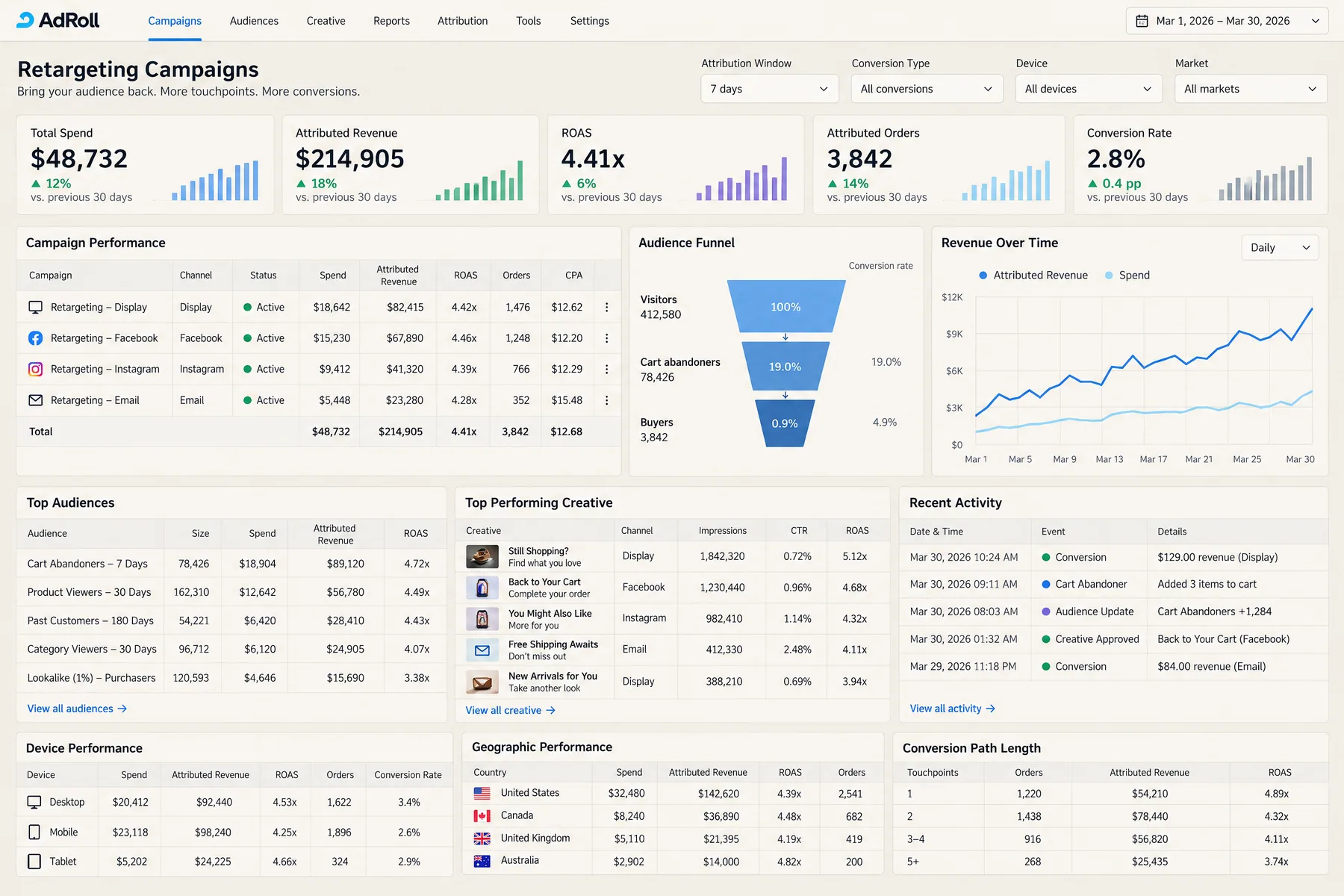Click the monitor icon for Retargeting – Display

35,307
